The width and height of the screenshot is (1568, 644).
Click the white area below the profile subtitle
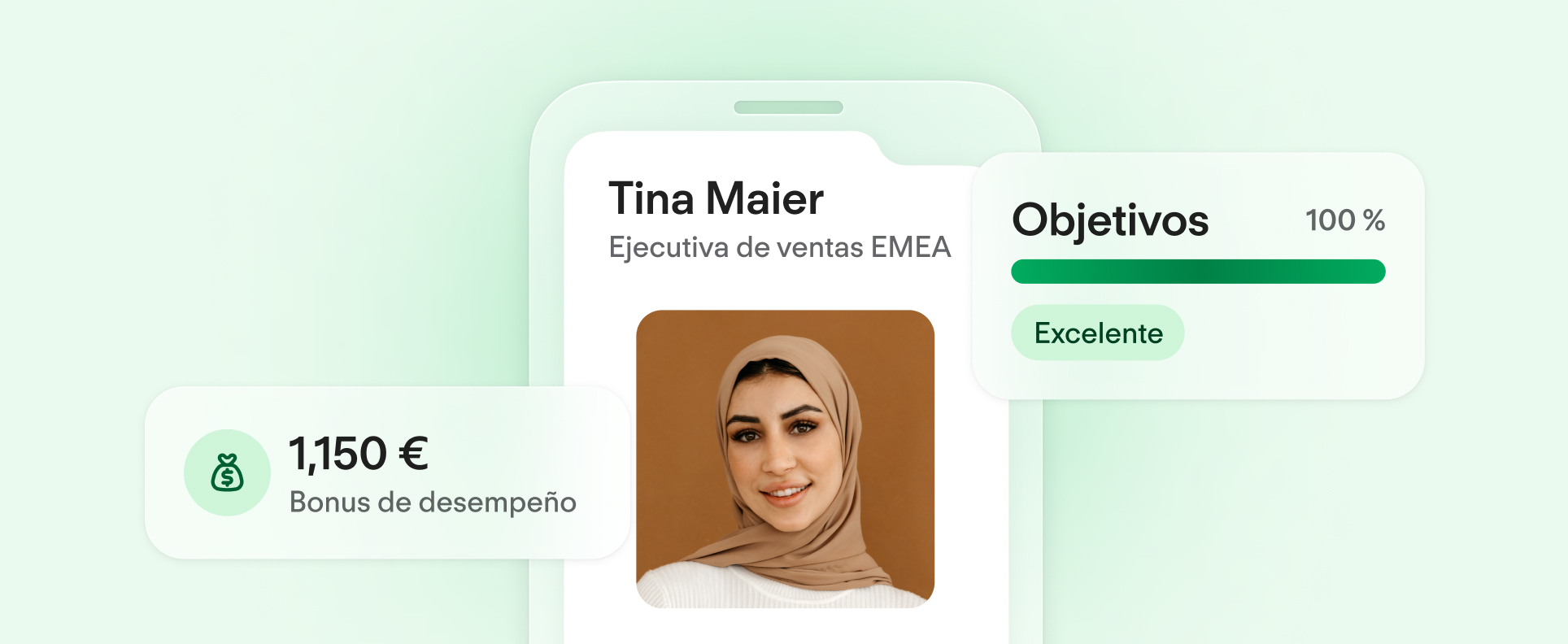[785, 287]
